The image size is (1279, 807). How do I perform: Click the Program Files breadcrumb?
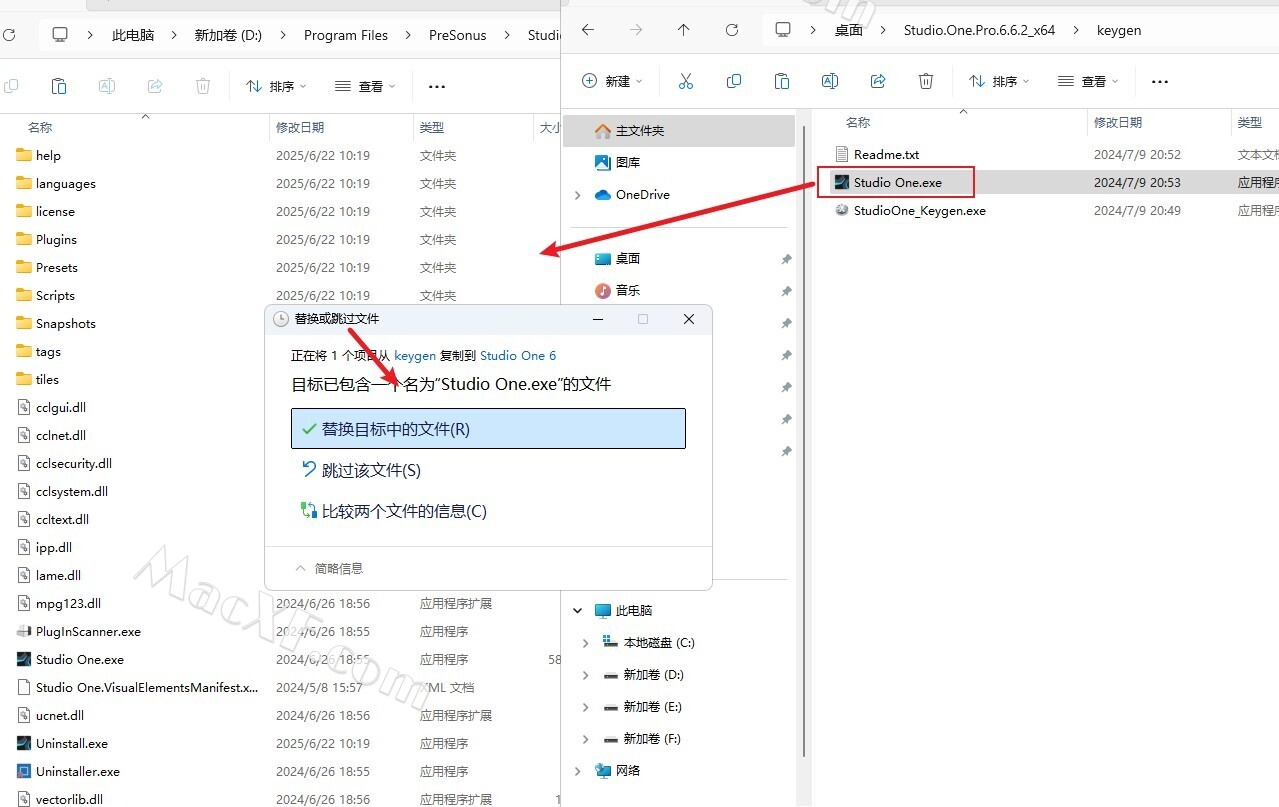pyautogui.click(x=346, y=35)
